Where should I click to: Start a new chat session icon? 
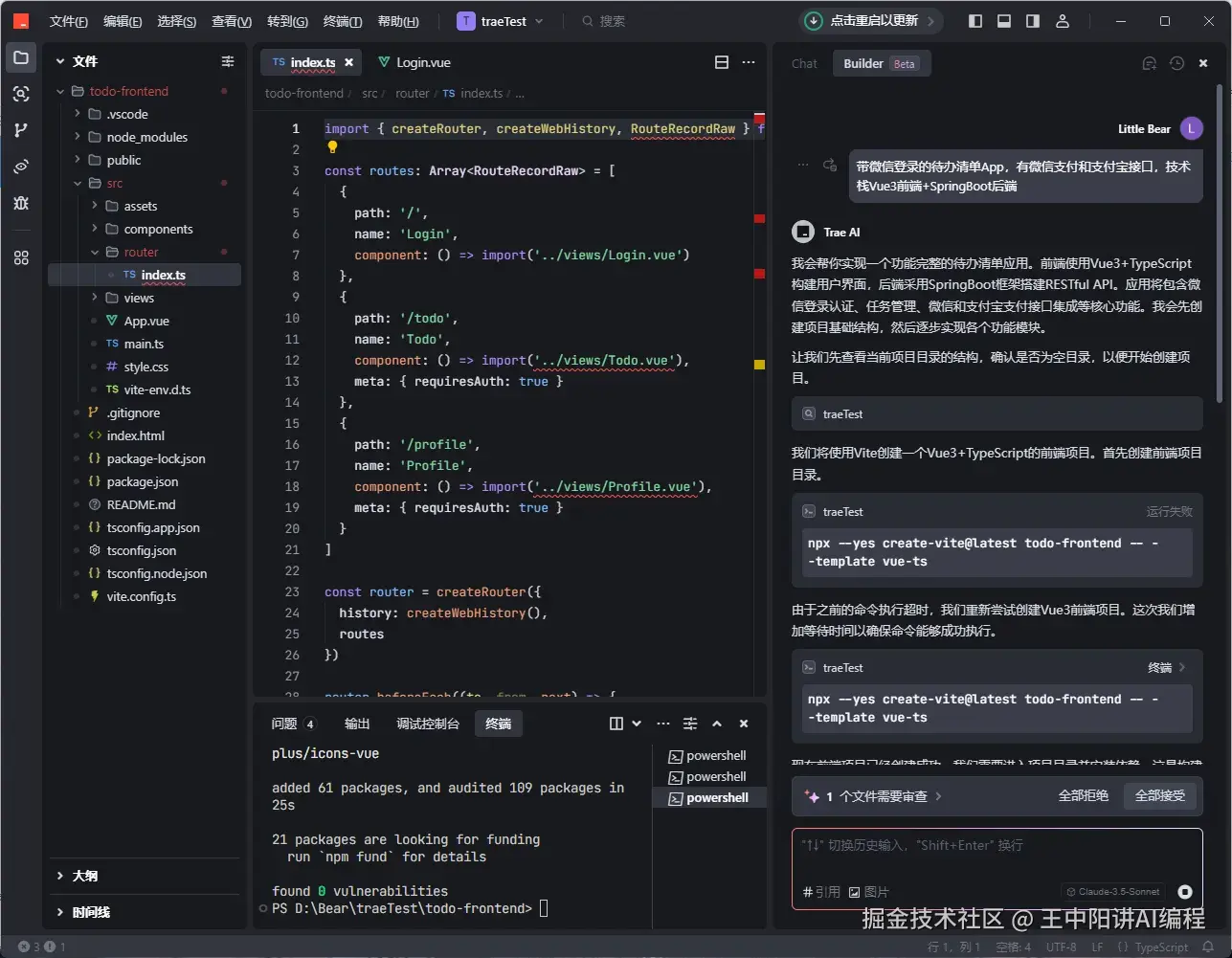click(x=1150, y=63)
